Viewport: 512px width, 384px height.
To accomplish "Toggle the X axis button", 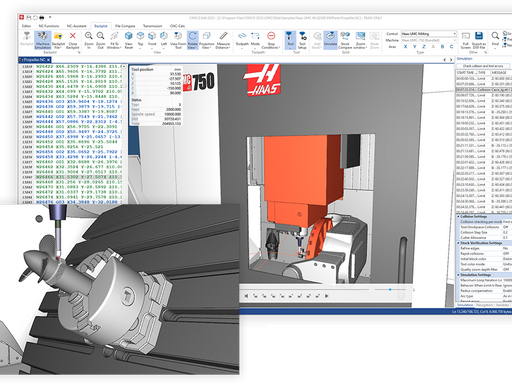I will coord(405,47).
